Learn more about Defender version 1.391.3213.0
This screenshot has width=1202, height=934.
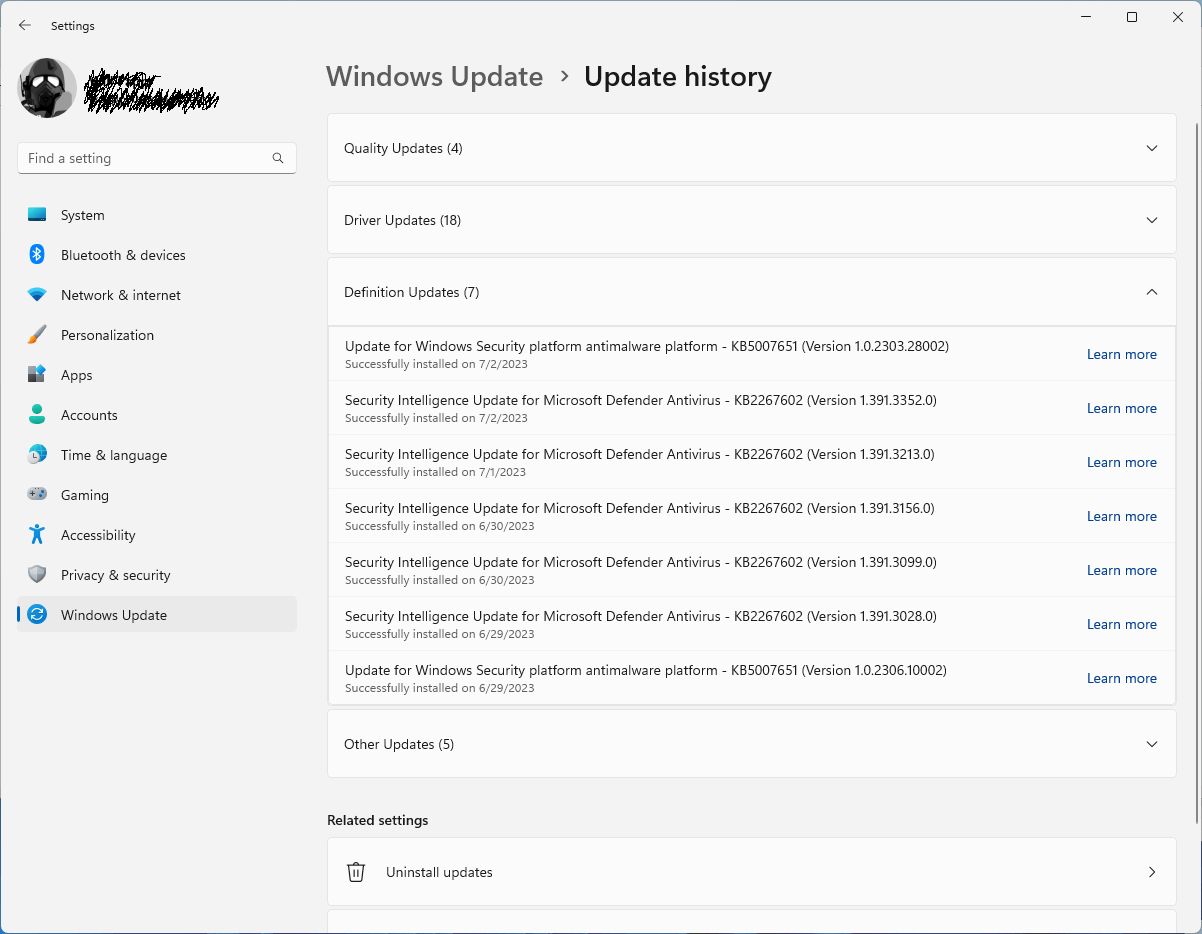[x=1122, y=462]
